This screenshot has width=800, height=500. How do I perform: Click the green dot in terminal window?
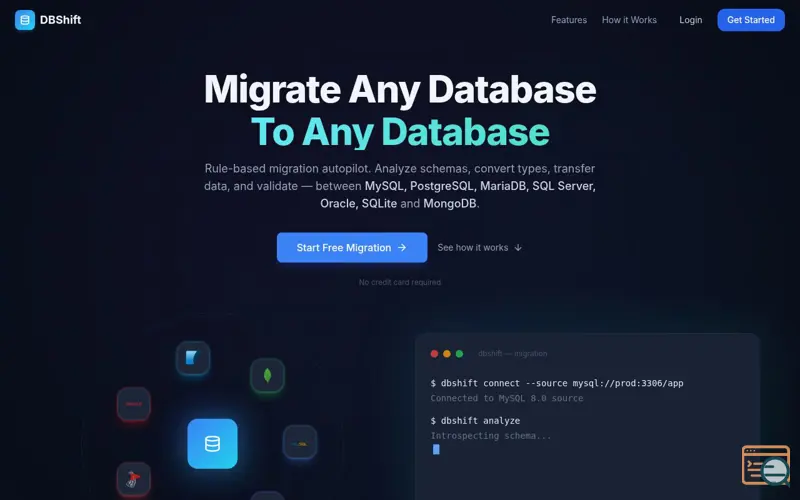[x=459, y=354]
